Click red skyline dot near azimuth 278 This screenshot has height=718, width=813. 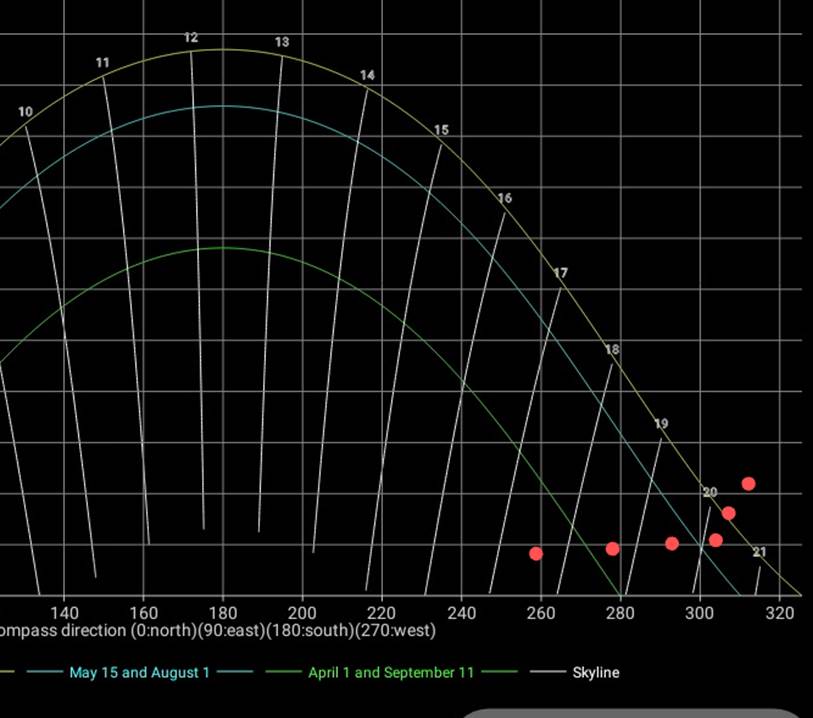(612, 549)
